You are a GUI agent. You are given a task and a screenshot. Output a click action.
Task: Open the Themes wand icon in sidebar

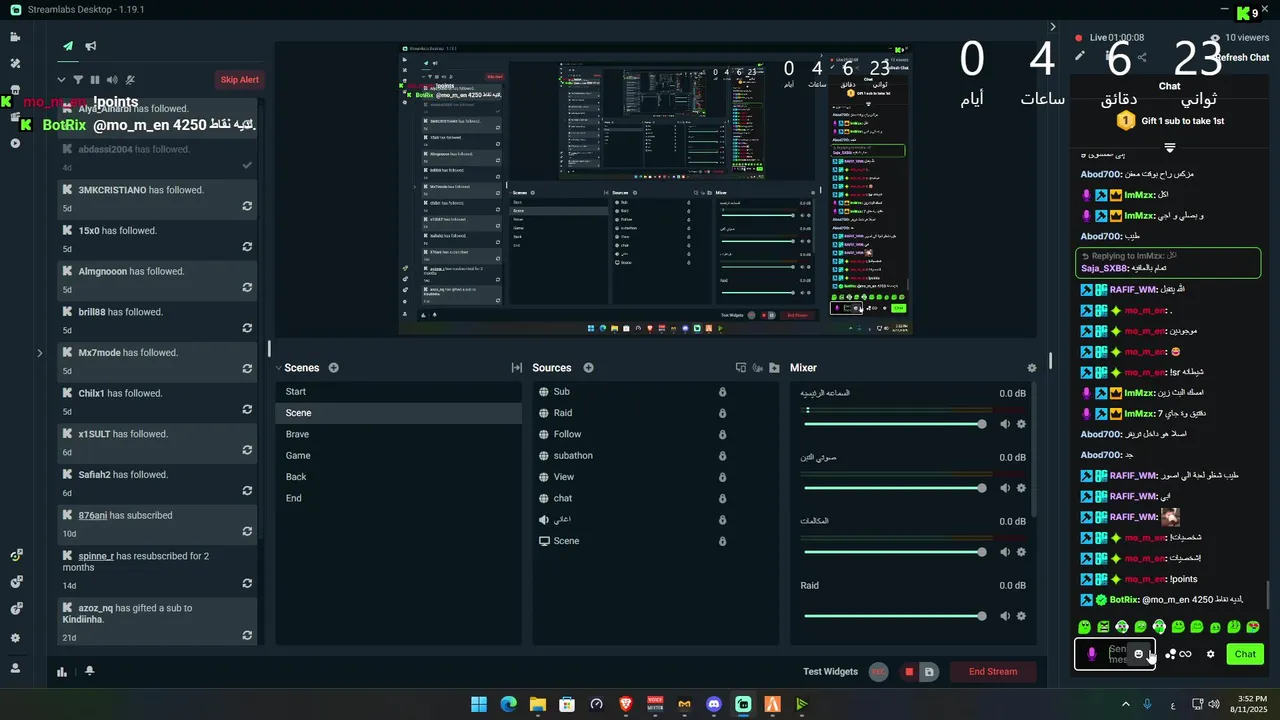[x=15, y=63]
